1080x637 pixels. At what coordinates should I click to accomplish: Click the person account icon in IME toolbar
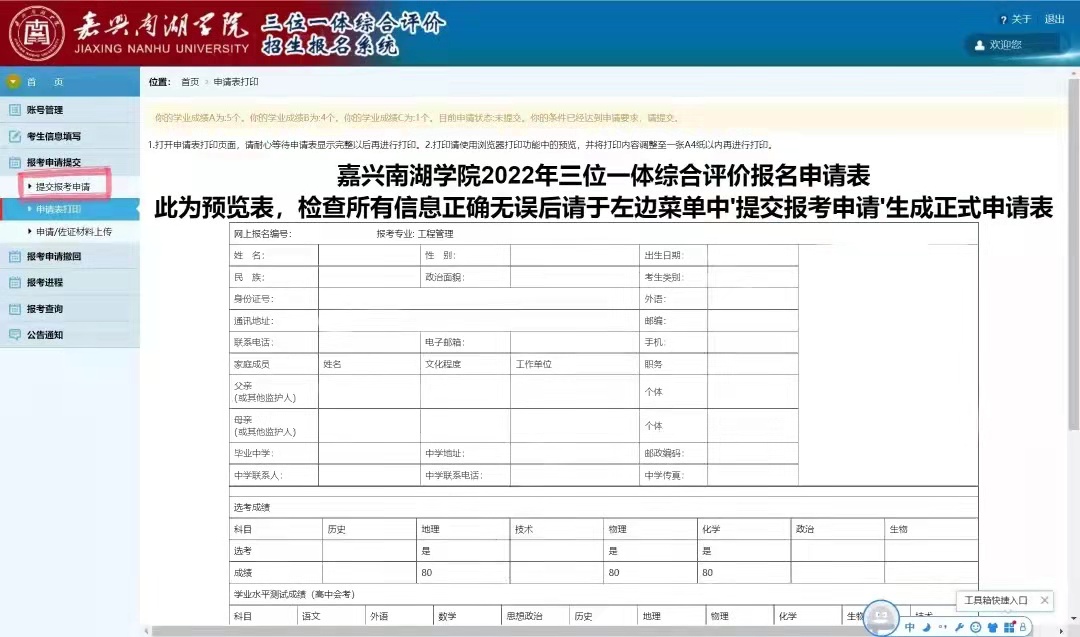click(x=1023, y=627)
